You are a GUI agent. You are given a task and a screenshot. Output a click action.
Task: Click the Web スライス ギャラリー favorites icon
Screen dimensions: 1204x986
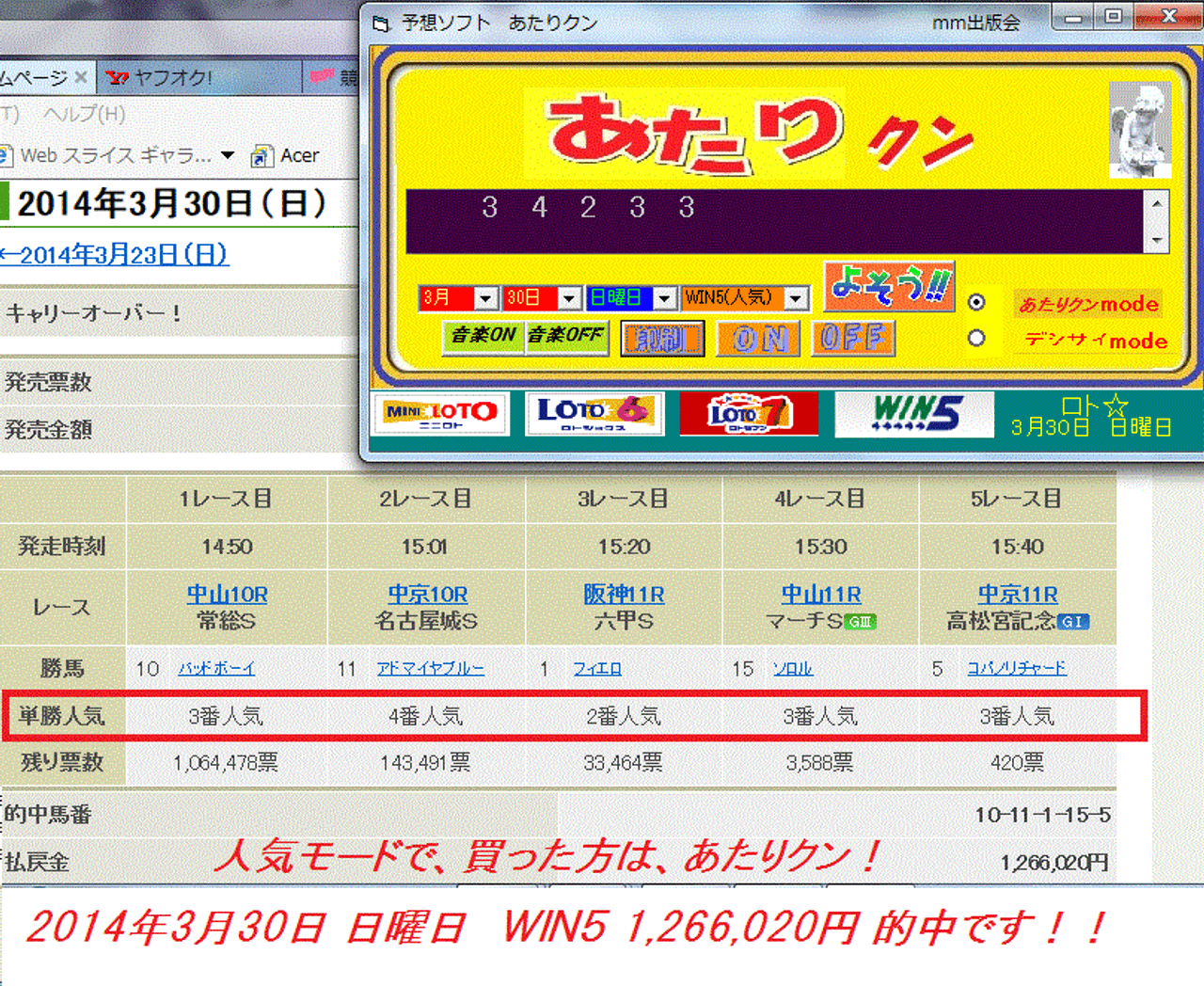[6, 156]
